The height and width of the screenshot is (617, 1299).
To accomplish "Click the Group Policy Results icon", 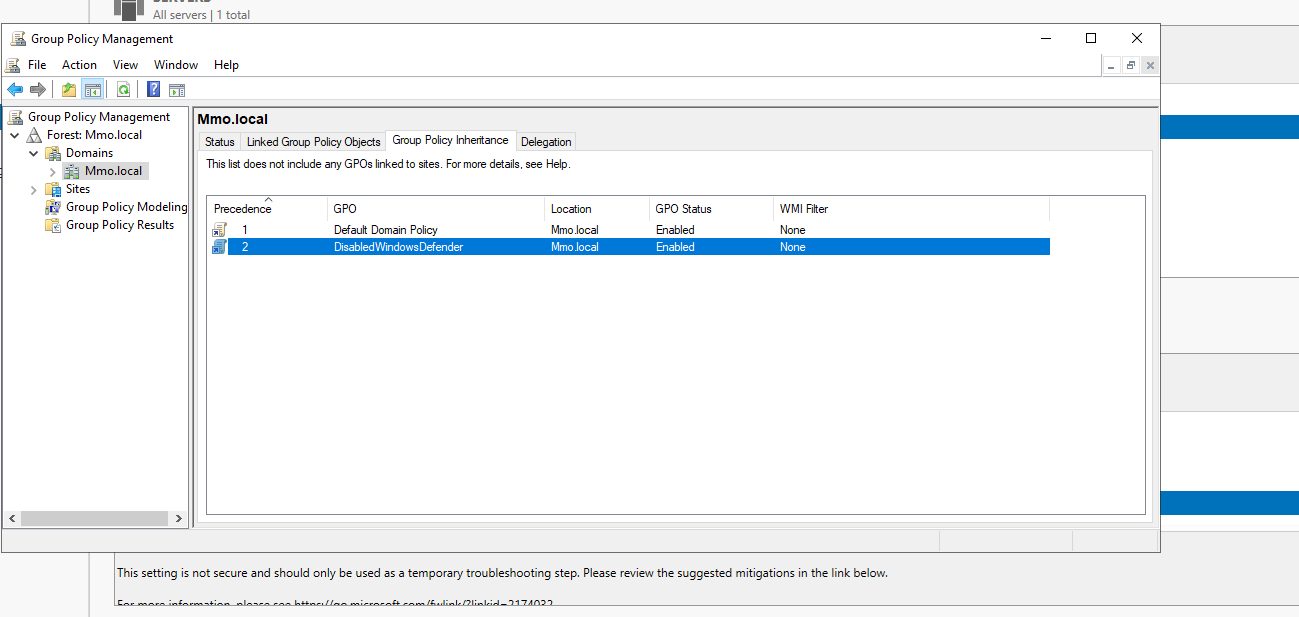I will pos(54,225).
